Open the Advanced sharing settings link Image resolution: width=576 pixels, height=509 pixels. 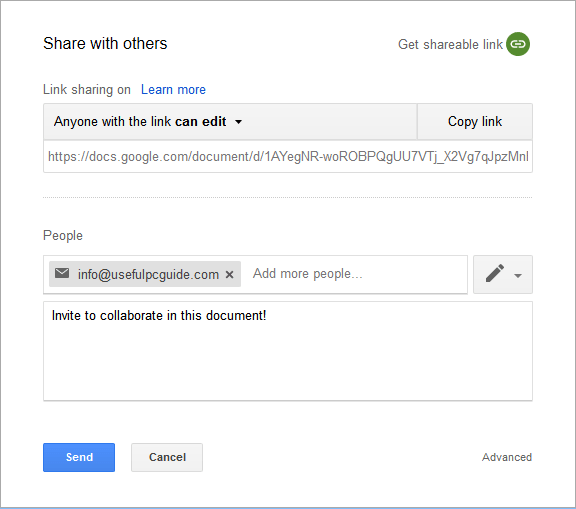tap(507, 457)
